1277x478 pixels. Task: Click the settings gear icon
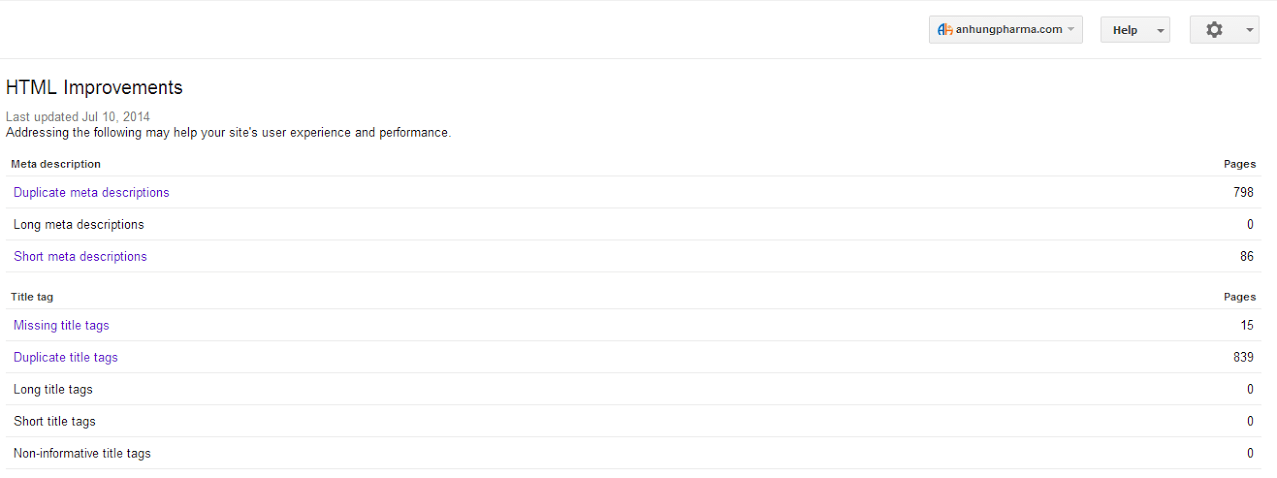pos(1214,30)
